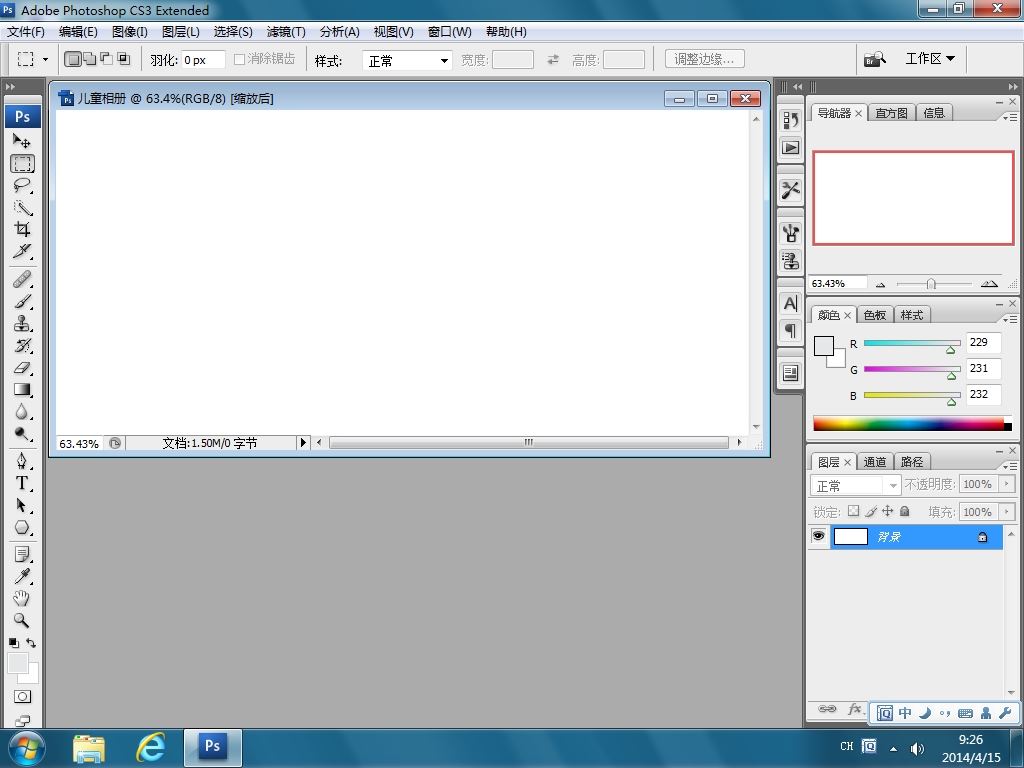Viewport: 1024px width, 768px height.
Task: Click the Navigator zoom out button
Action: (x=880, y=284)
